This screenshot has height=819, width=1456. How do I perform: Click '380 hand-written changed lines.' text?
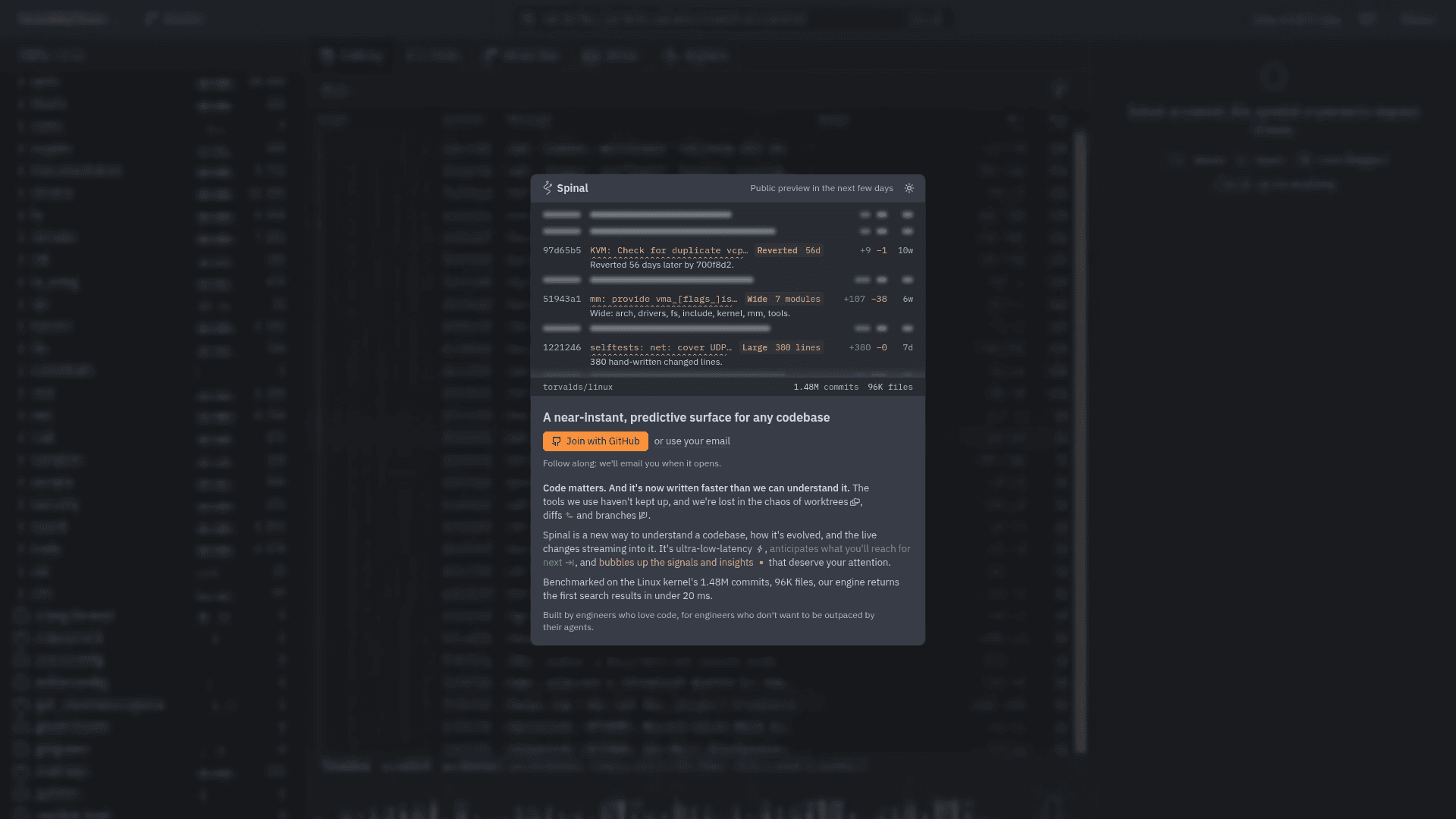(656, 362)
